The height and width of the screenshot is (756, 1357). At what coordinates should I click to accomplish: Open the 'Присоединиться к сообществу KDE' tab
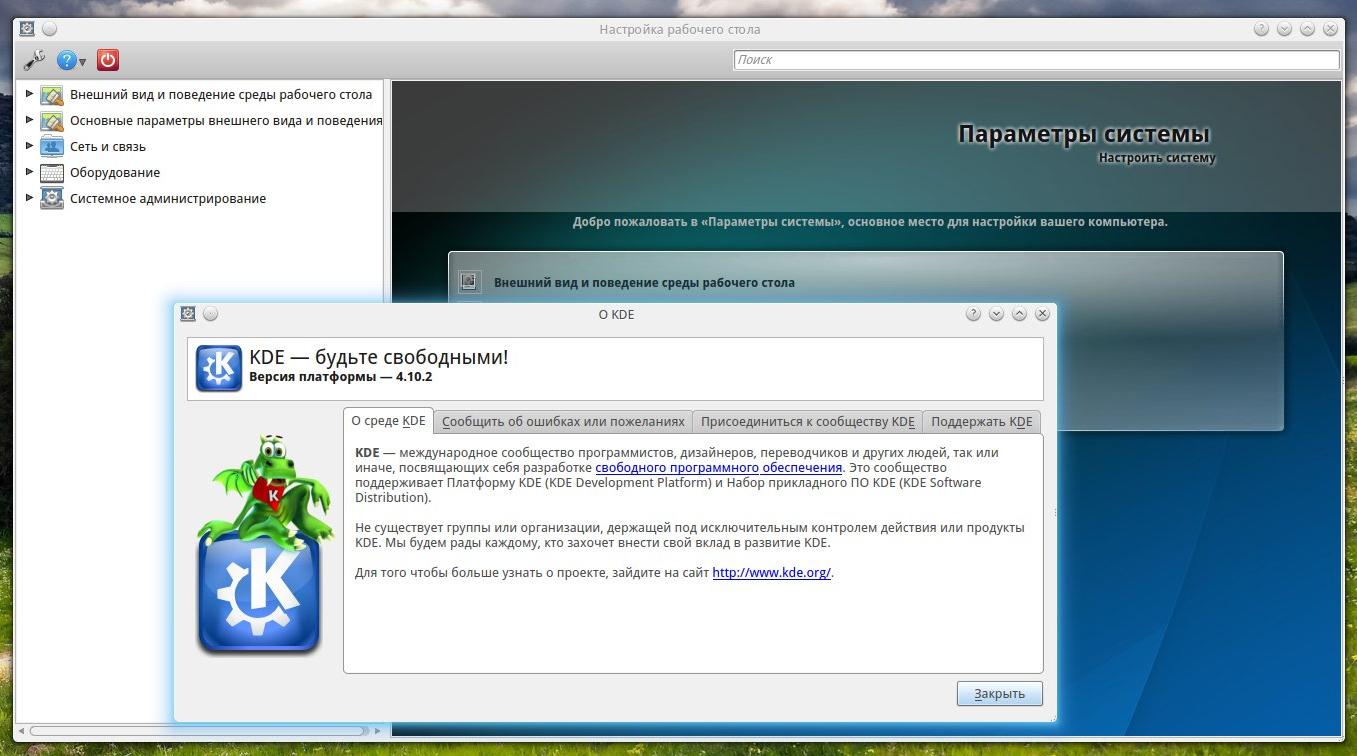click(x=807, y=422)
